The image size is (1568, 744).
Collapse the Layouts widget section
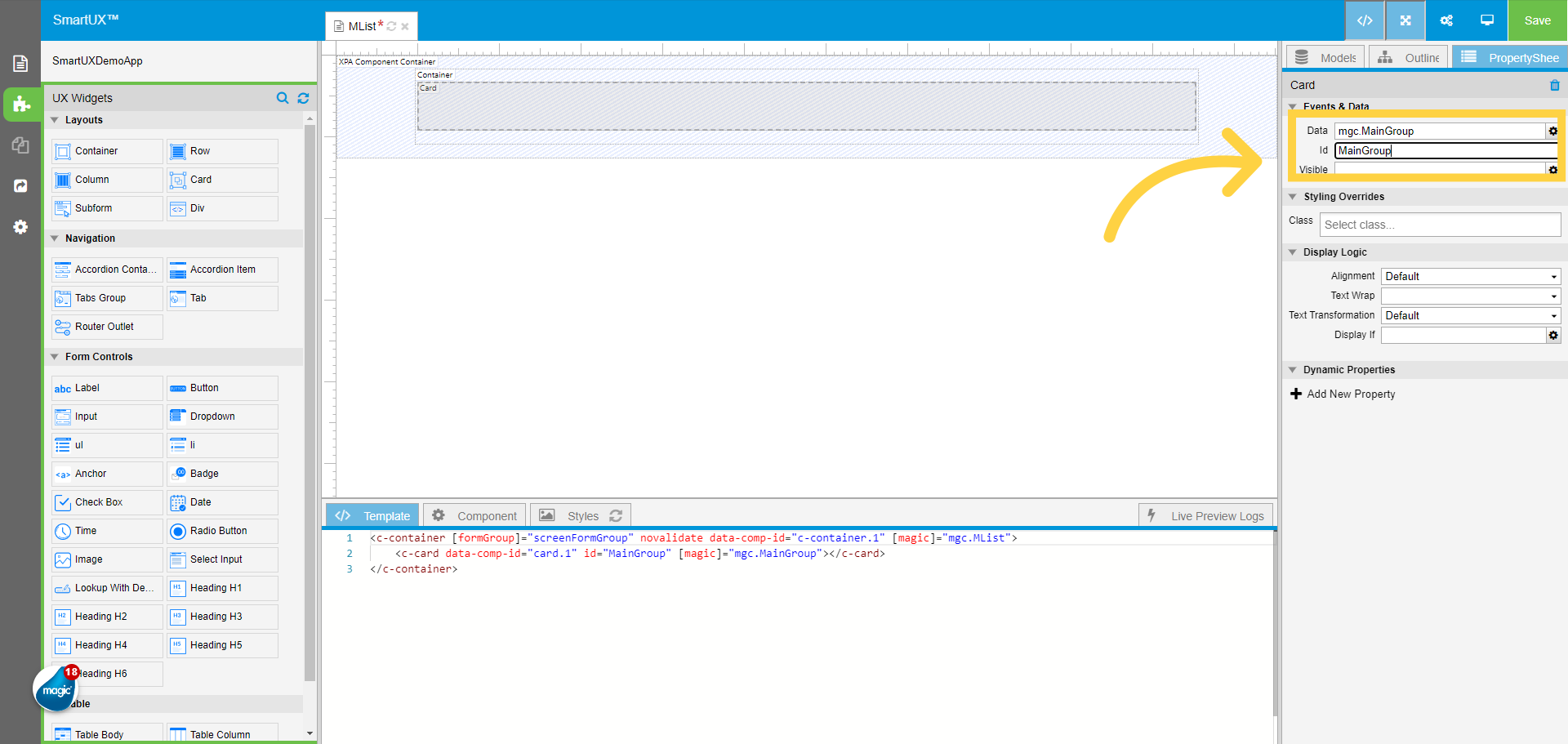coord(55,120)
